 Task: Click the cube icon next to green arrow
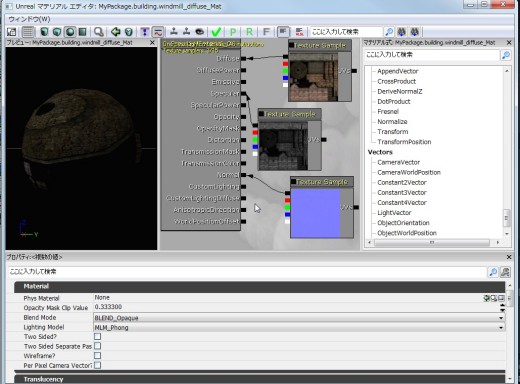pos(129,32)
